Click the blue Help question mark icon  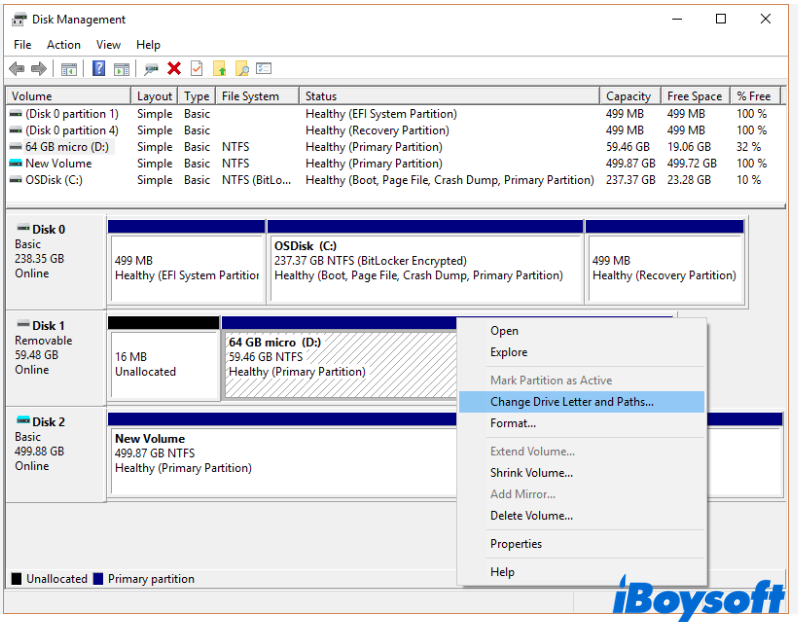coord(99,69)
